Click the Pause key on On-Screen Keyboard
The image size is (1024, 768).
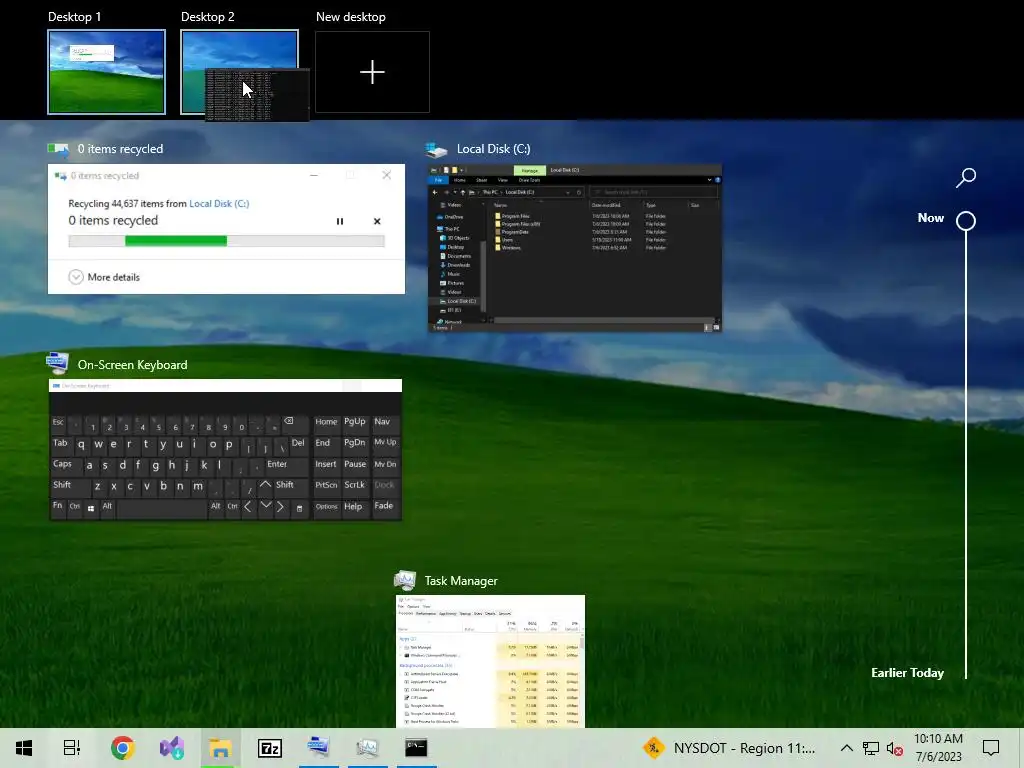(x=355, y=466)
